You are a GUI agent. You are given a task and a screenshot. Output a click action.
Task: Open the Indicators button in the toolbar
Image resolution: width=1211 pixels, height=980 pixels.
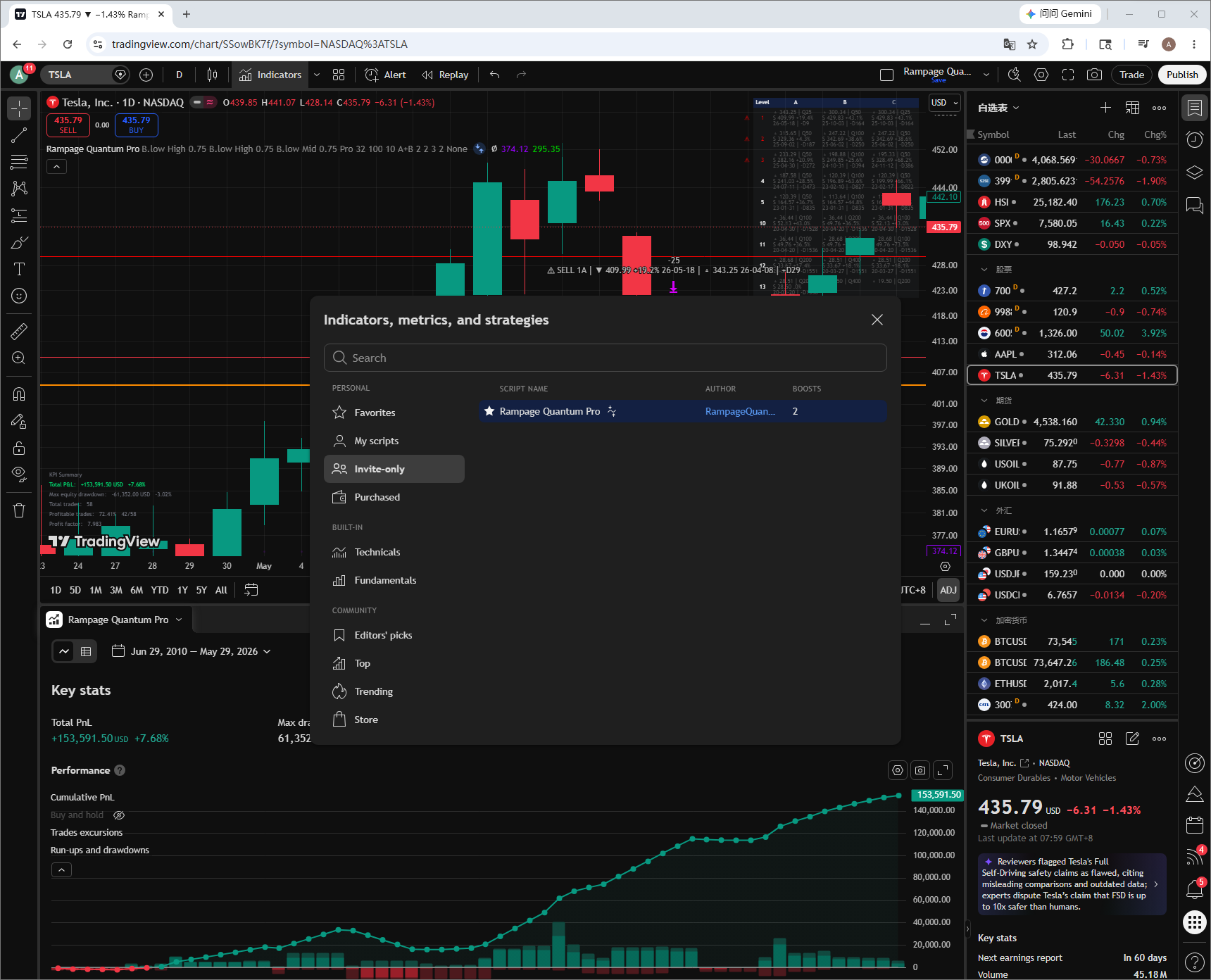(270, 75)
